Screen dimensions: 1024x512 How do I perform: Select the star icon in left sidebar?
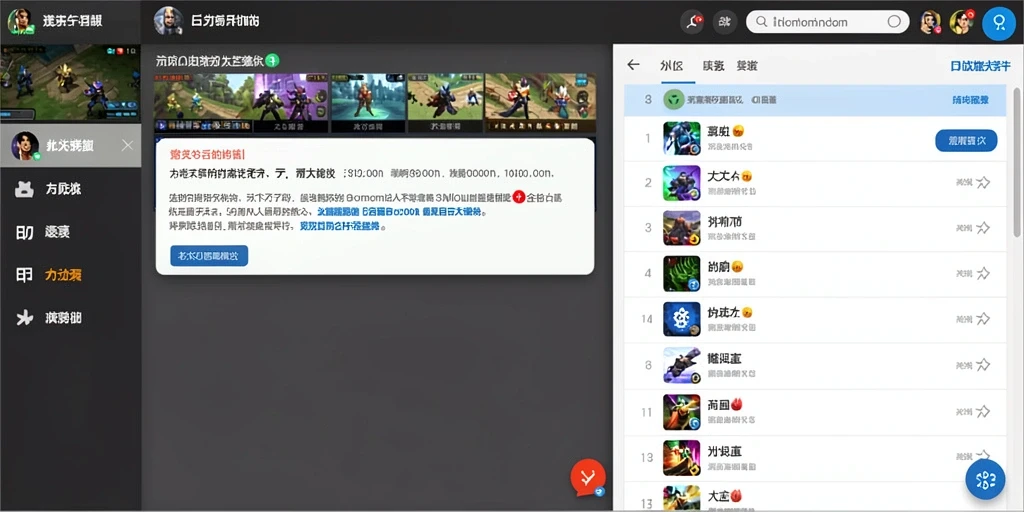(x=25, y=317)
